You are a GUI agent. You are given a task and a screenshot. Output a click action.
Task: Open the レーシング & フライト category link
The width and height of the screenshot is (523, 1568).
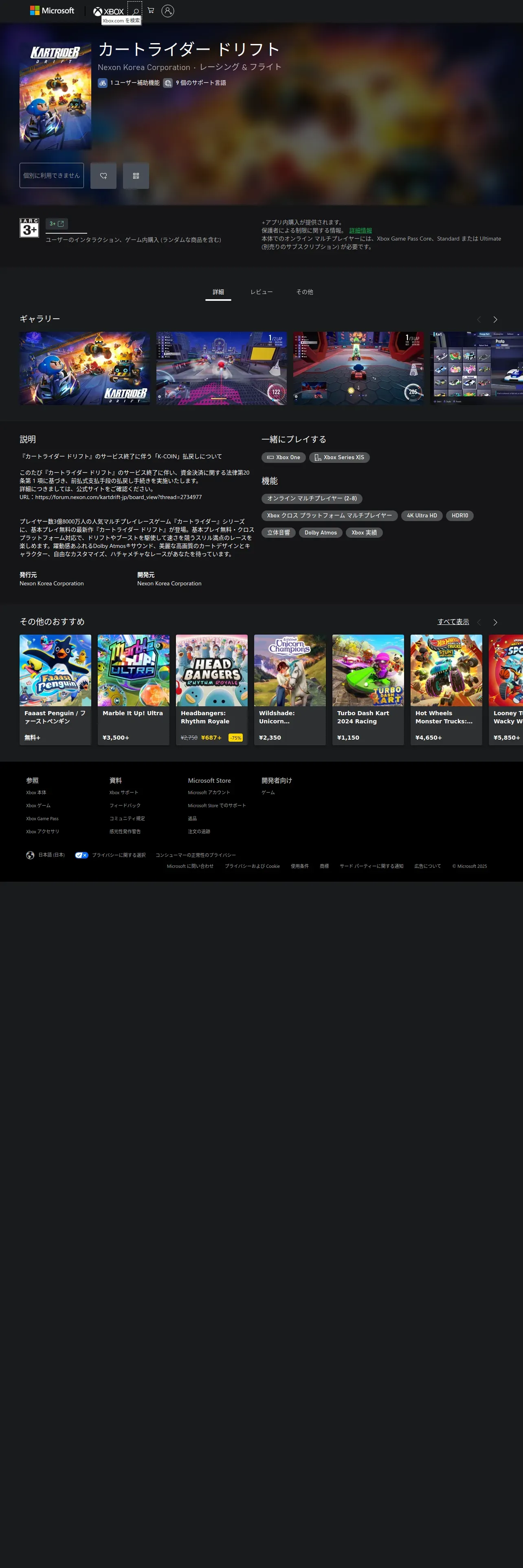point(240,67)
